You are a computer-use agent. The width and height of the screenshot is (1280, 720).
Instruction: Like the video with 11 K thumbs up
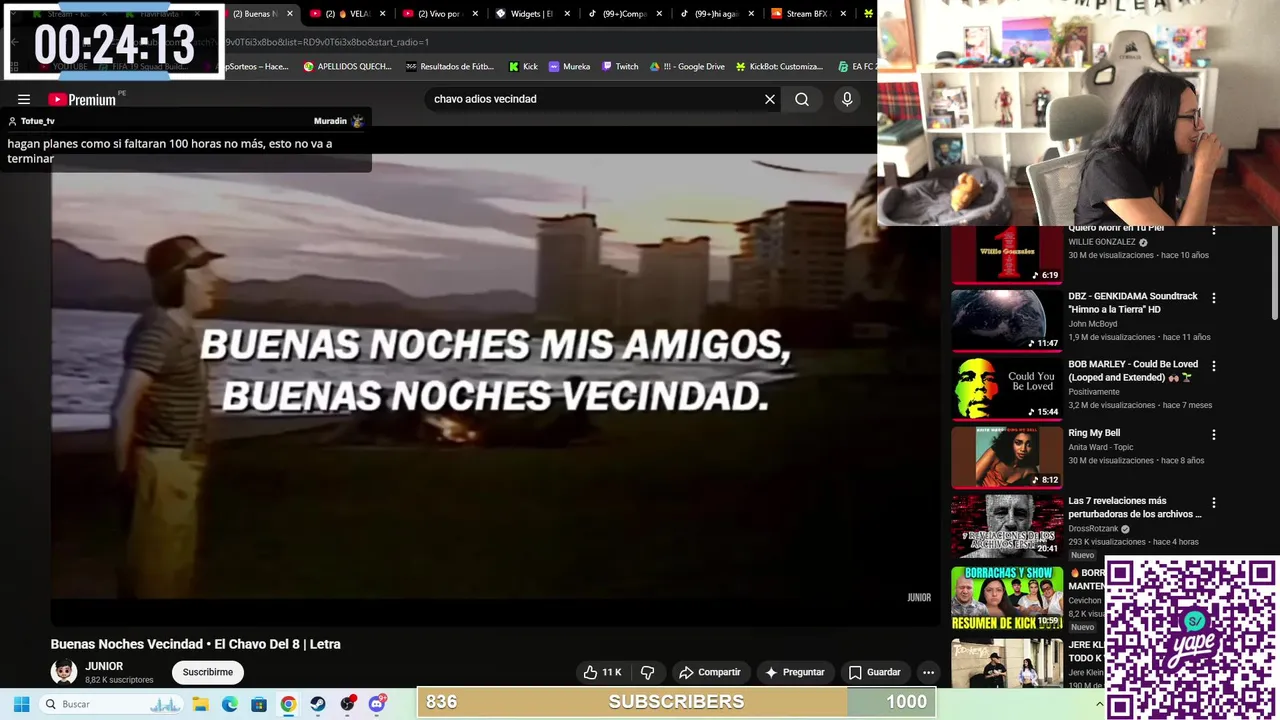pyautogui.click(x=602, y=672)
